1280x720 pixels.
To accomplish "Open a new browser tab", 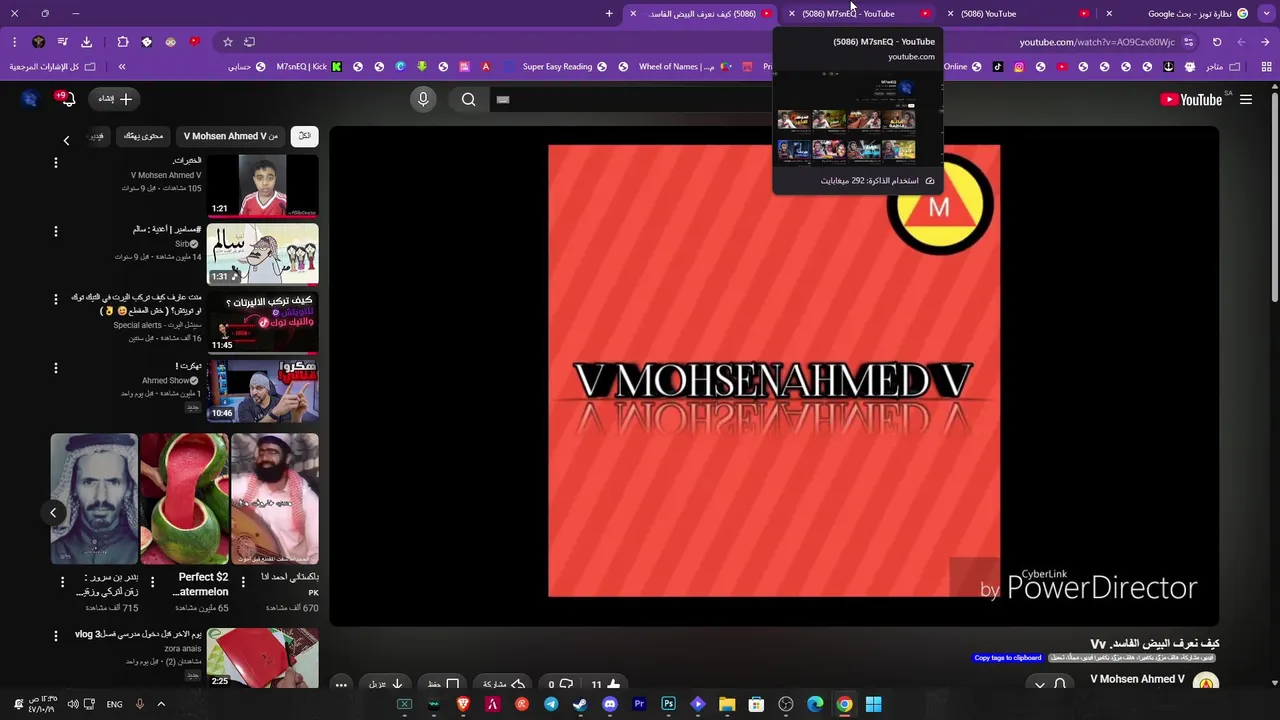I will tap(609, 13).
